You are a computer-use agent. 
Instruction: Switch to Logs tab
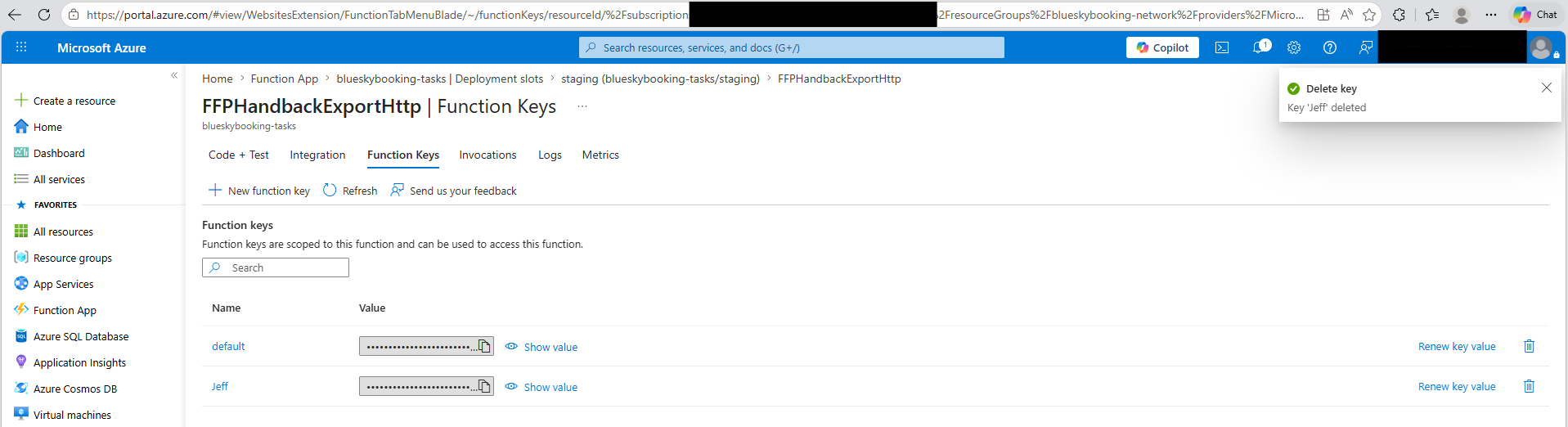[x=550, y=155]
